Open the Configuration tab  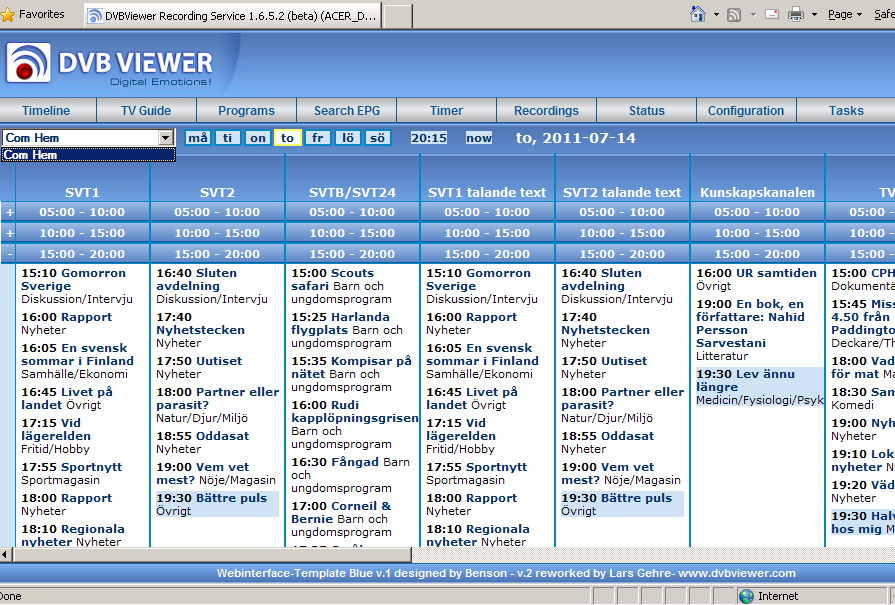746,111
